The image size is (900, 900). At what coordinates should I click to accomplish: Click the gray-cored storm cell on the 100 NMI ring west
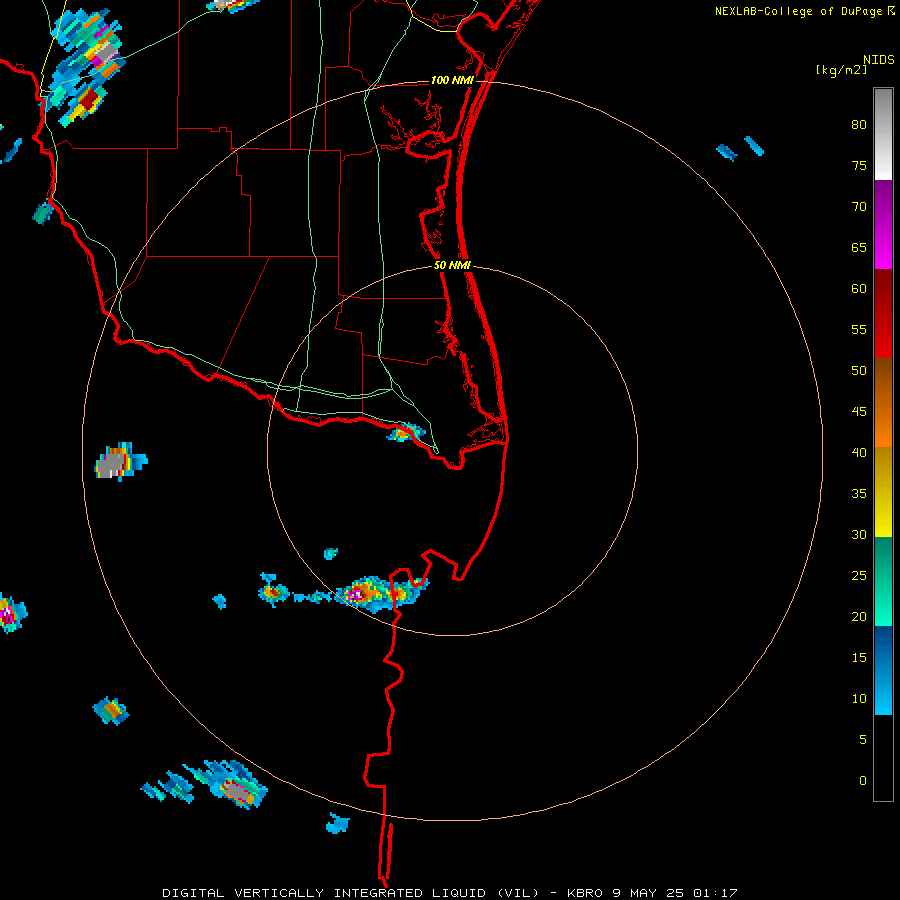click(x=121, y=462)
